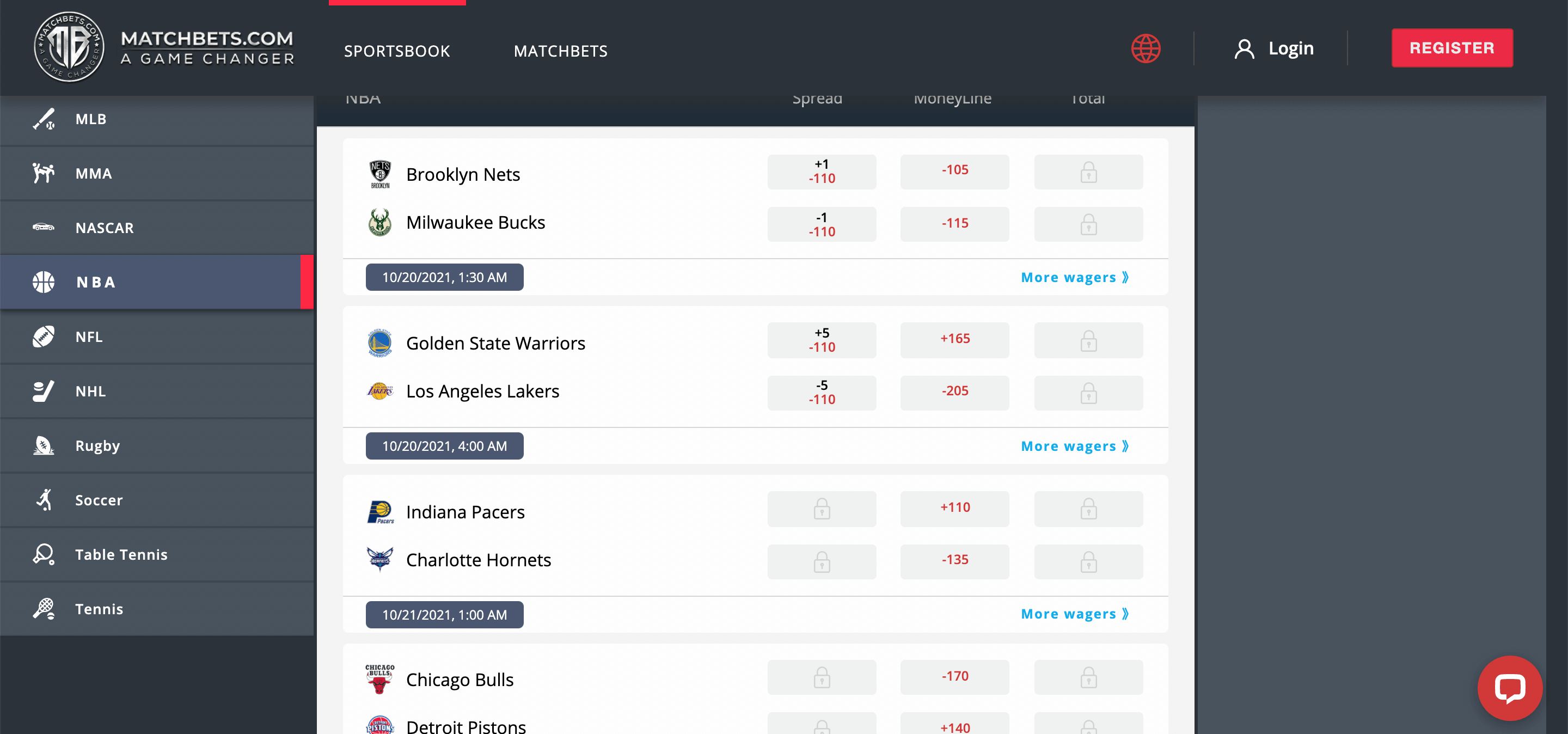Screen dimensions: 1568x734
Task: Open the SPORTSBOOK menu item
Action: pos(397,51)
